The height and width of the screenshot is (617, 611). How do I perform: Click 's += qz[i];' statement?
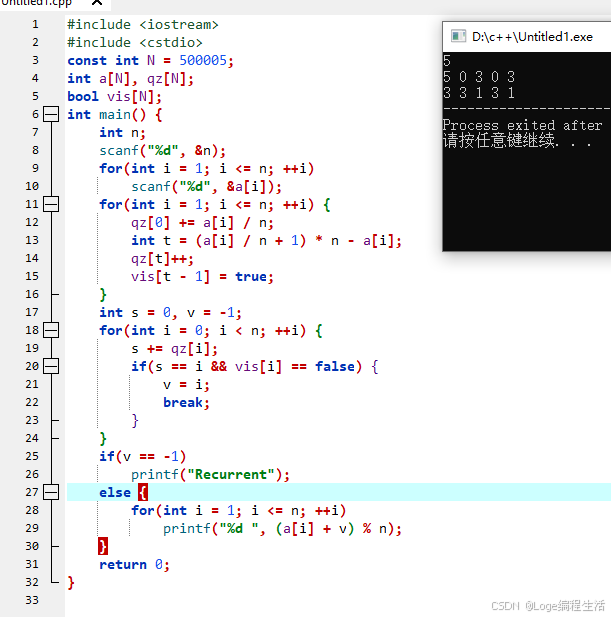click(x=174, y=349)
